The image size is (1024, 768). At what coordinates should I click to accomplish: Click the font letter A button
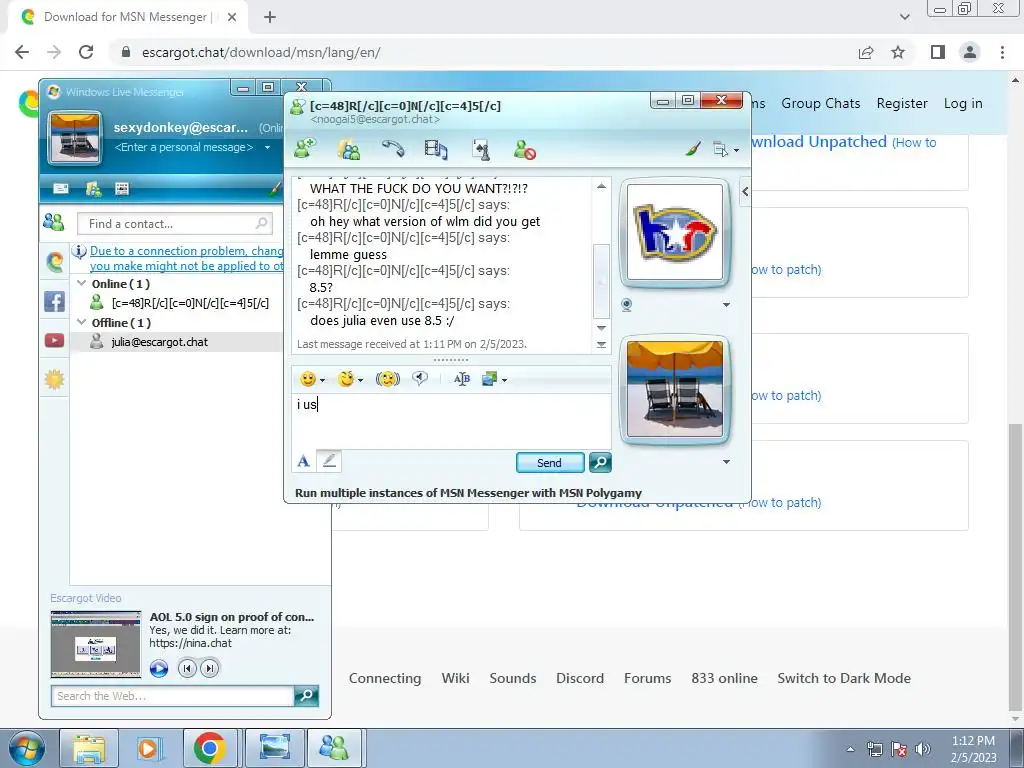[304, 462]
